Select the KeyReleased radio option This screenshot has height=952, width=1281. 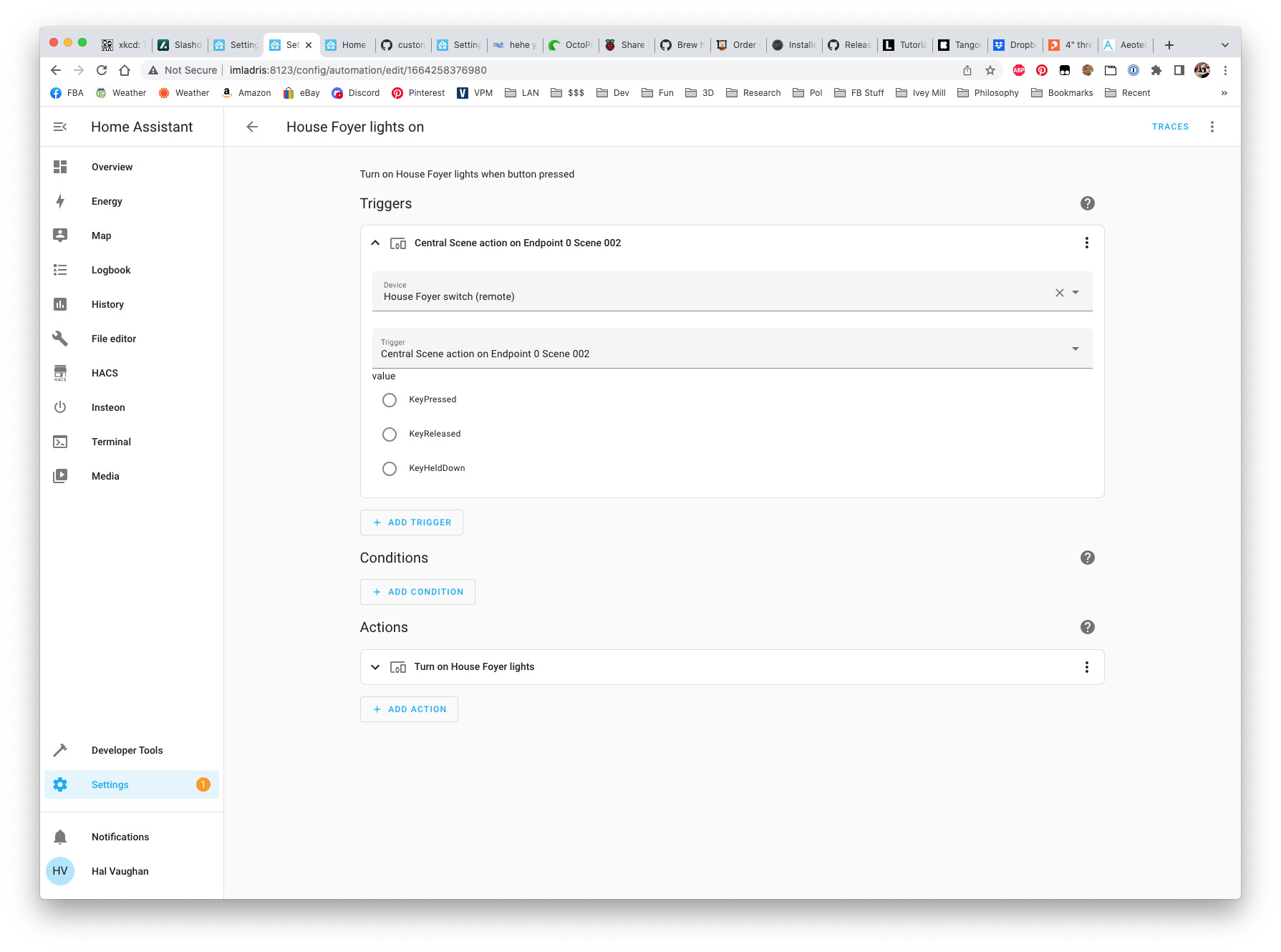(x=390, y=434)
